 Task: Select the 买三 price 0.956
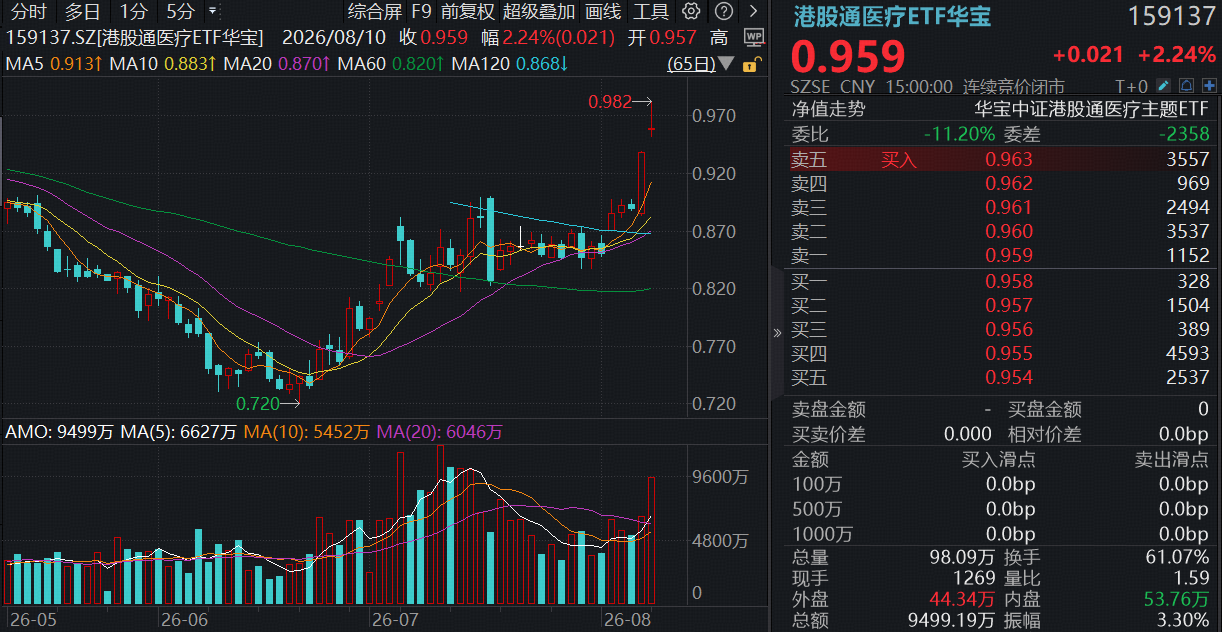[1009, 329]
